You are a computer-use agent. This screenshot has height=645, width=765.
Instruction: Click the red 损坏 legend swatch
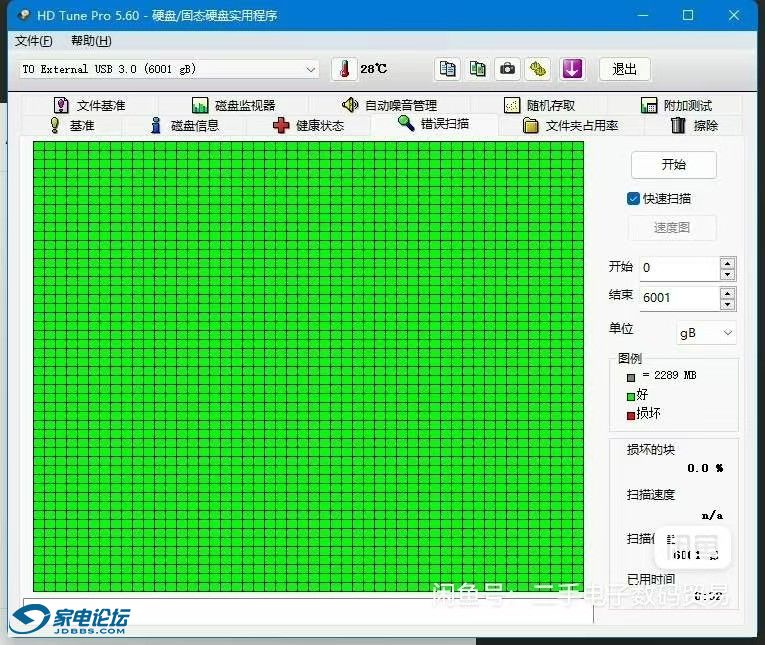coord(631,416)
